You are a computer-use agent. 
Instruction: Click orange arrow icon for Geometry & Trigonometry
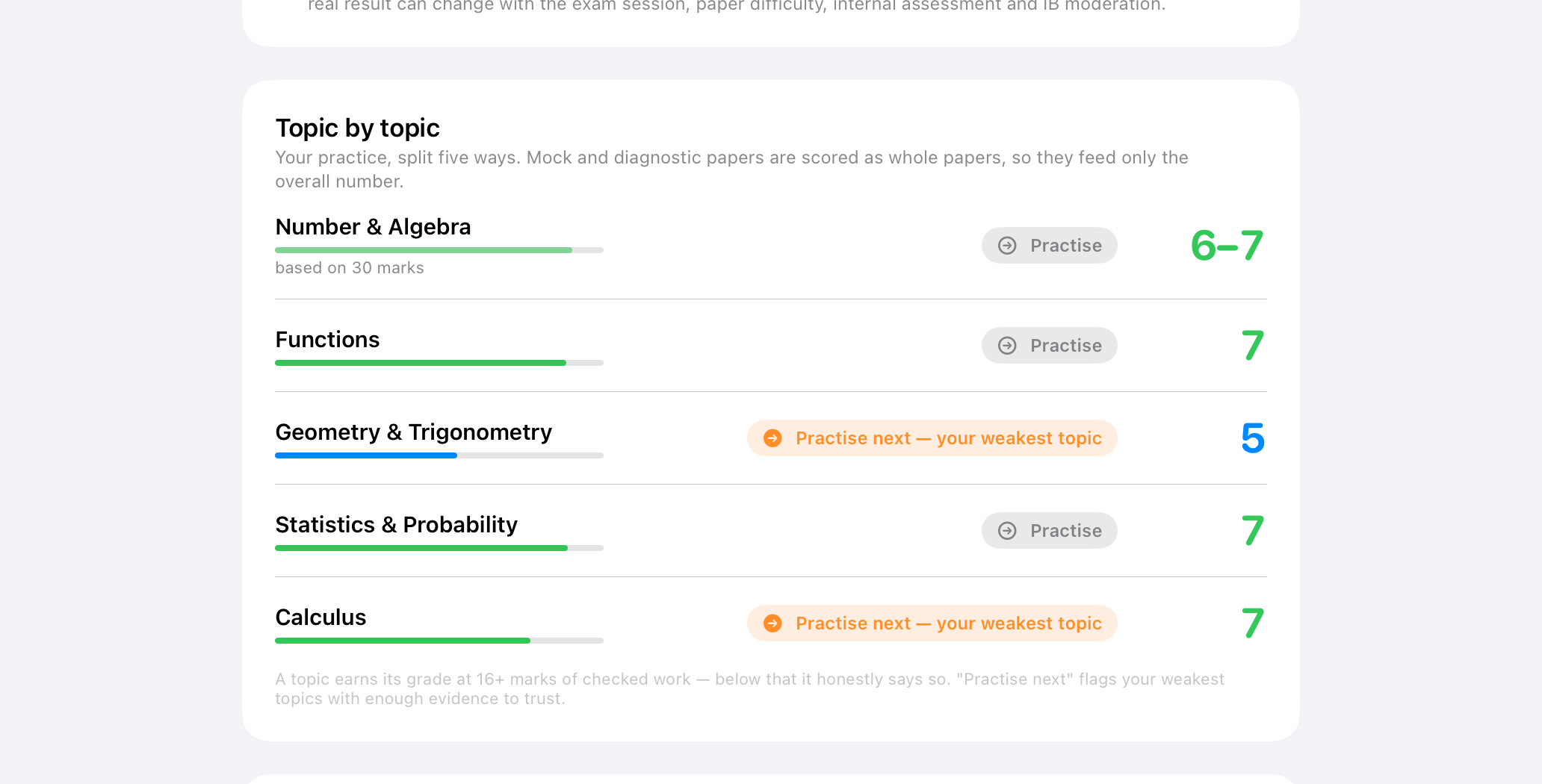(x=772, y=438)
